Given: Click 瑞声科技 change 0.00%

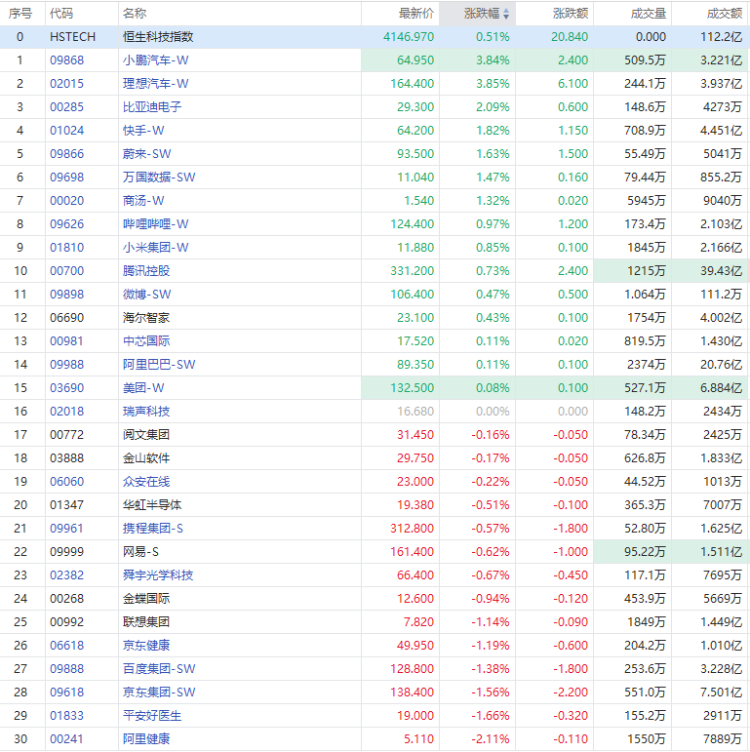Looking at the screenshot, I should coord(492,411).
